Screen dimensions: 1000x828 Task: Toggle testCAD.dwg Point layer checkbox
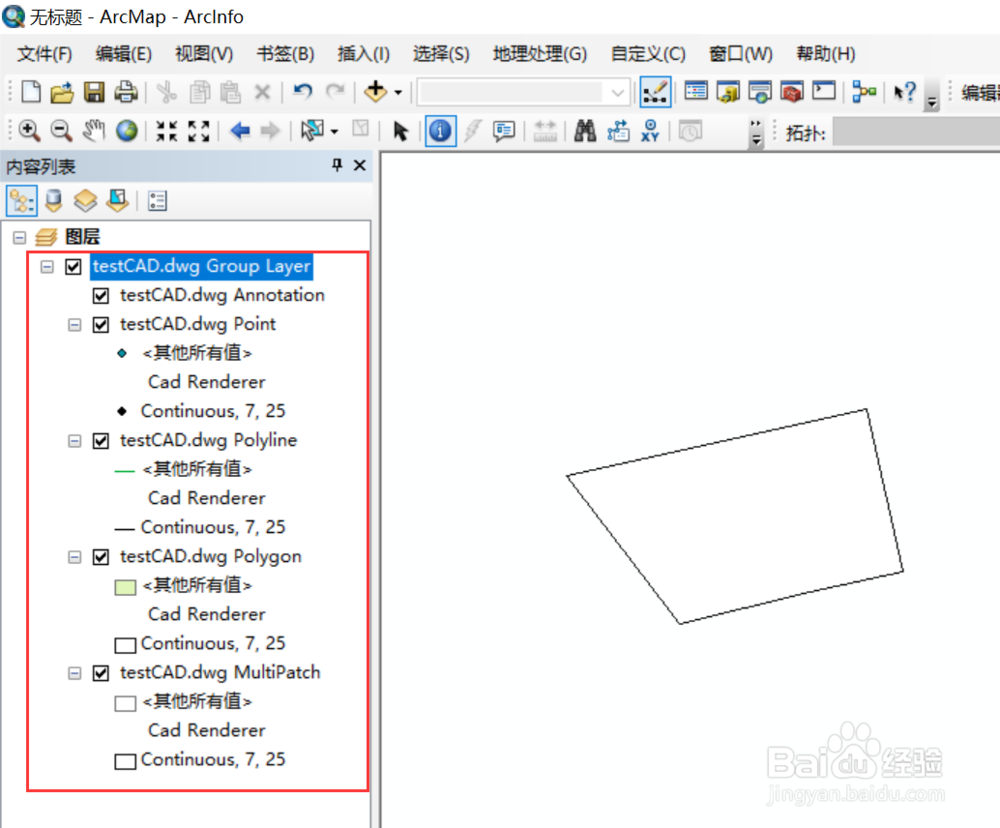coord(101,325)
